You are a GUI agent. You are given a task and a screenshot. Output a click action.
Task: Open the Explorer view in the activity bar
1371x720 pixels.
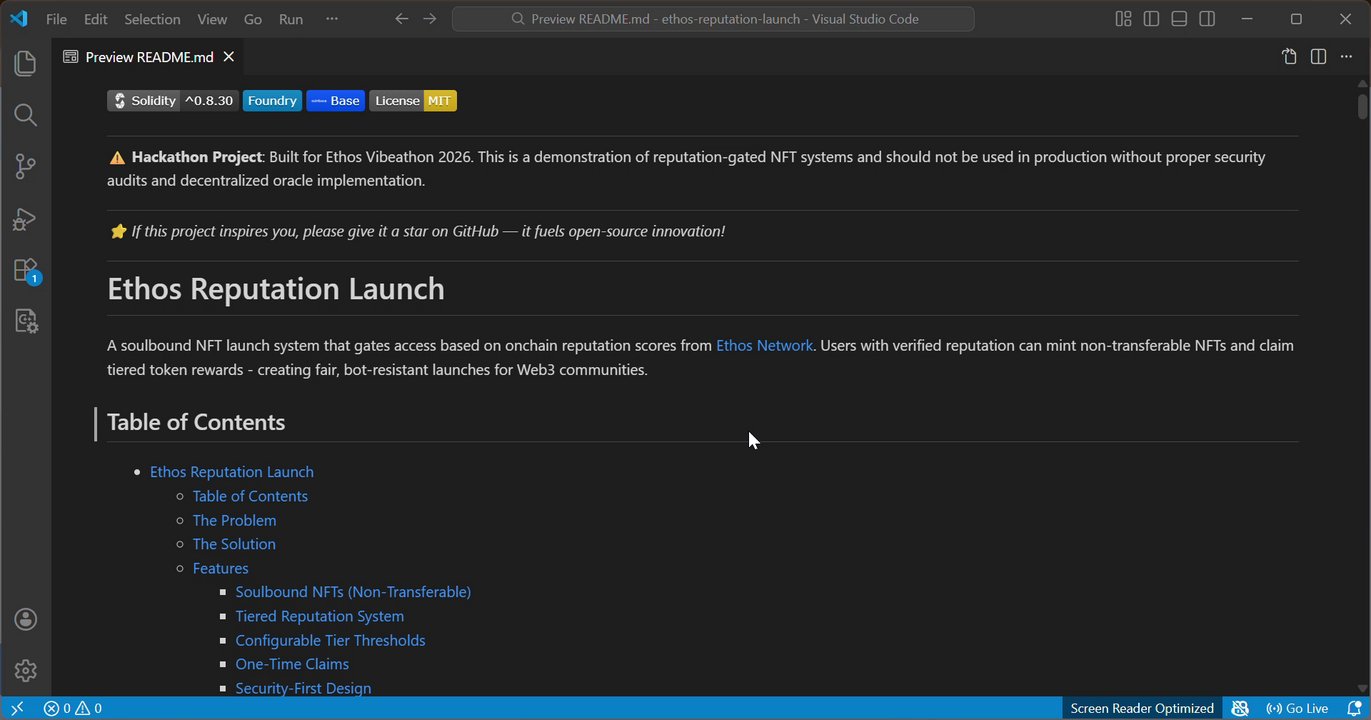coord(25,64)
